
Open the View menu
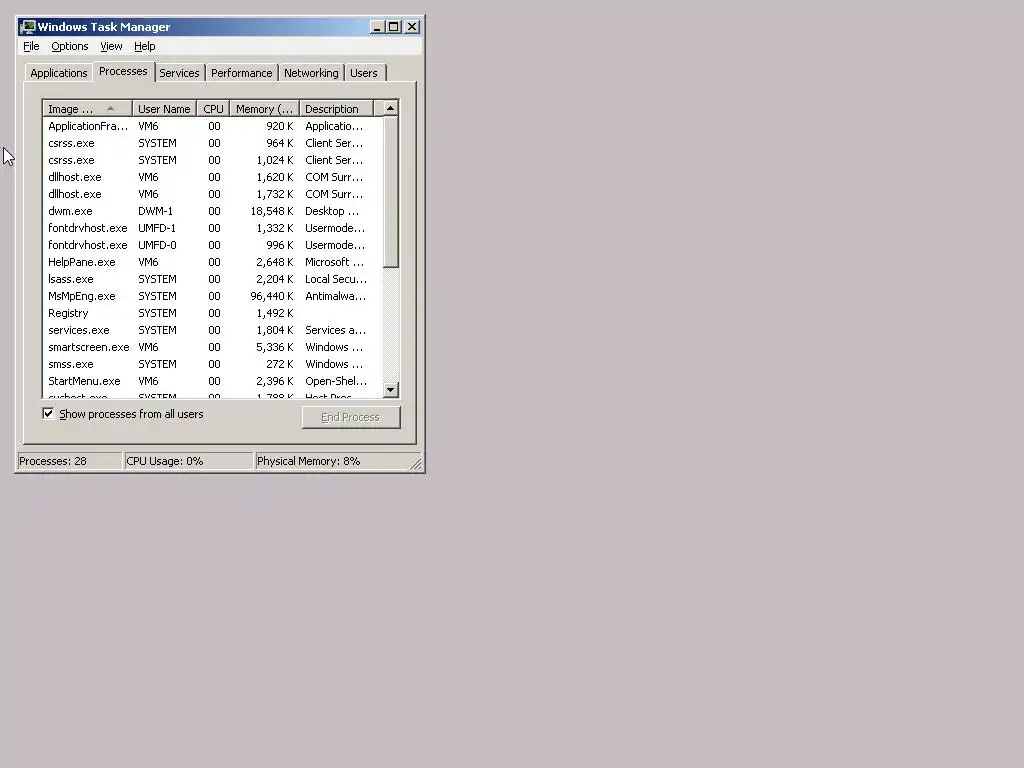pyautogui.click(x=111, y=46)
